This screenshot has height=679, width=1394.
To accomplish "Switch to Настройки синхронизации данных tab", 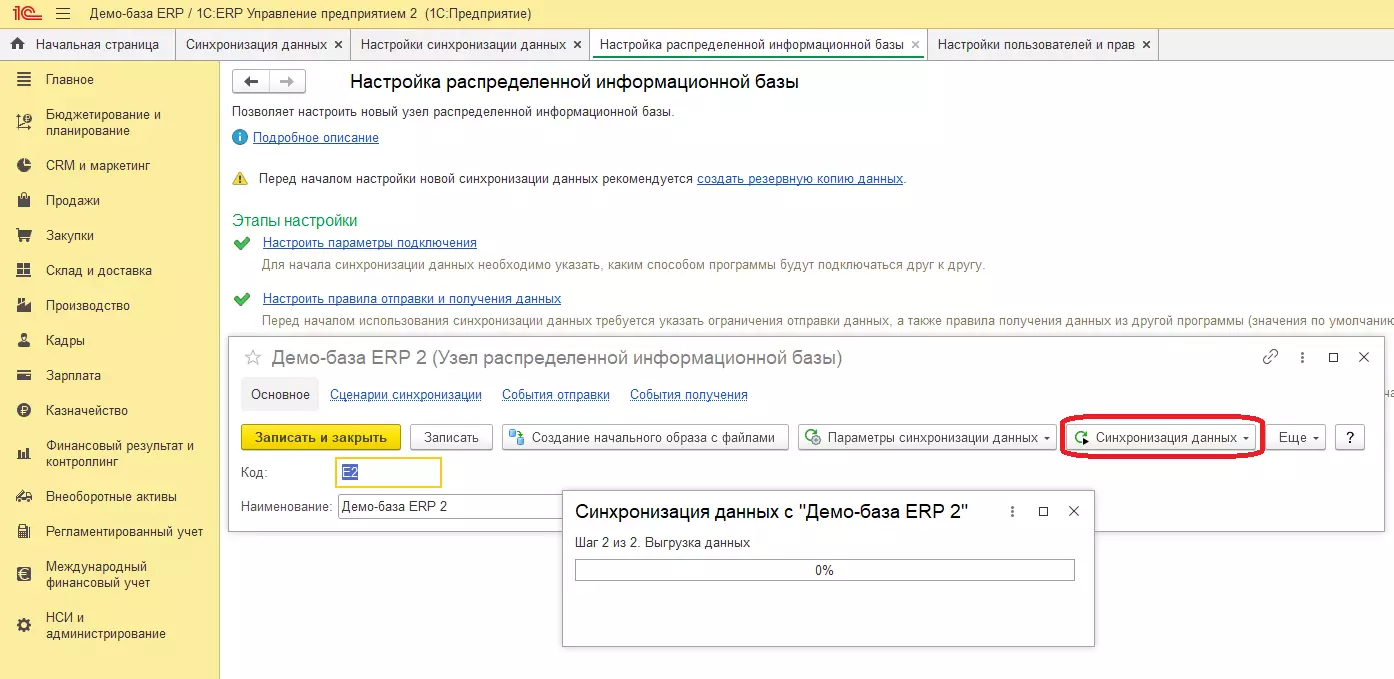I will (463, 45).
